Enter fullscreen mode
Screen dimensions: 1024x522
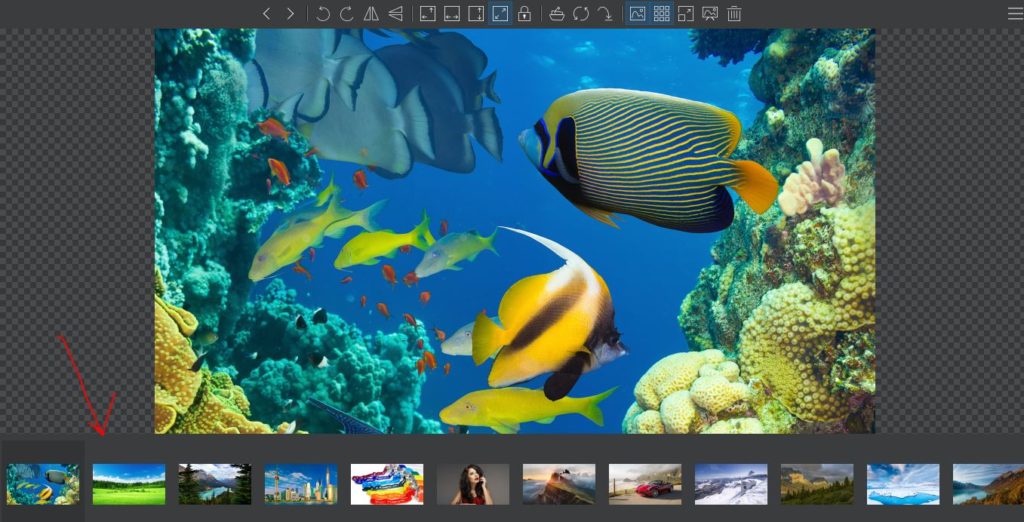tap(686, 14)
